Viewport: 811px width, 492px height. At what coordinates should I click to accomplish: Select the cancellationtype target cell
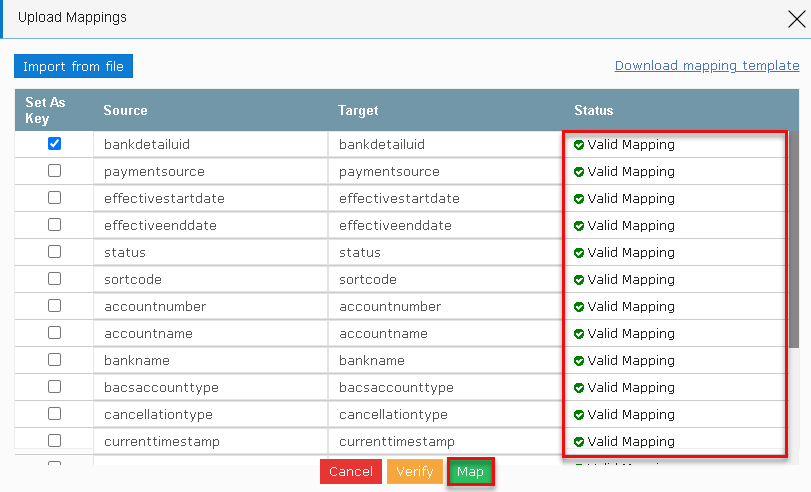(x=445, y=414)
